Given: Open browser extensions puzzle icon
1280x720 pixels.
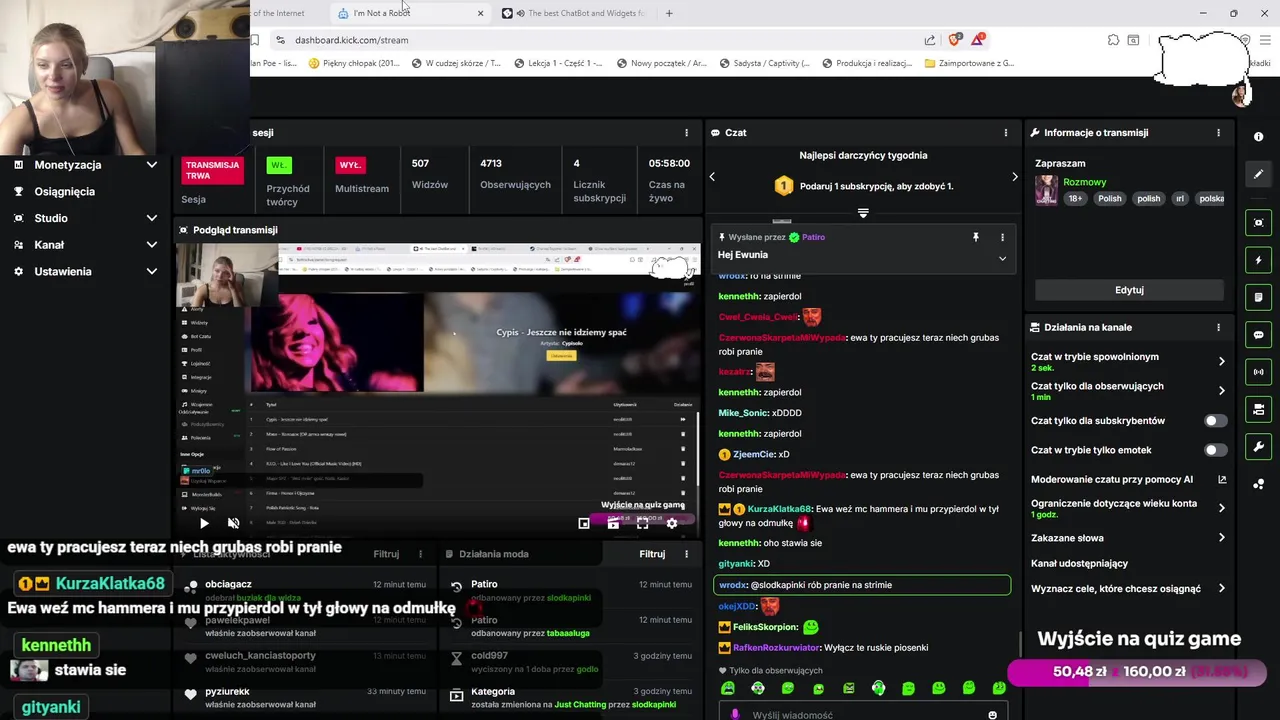Looking at the screenshot, I should pyautogui.click(x=1113, y=40).
